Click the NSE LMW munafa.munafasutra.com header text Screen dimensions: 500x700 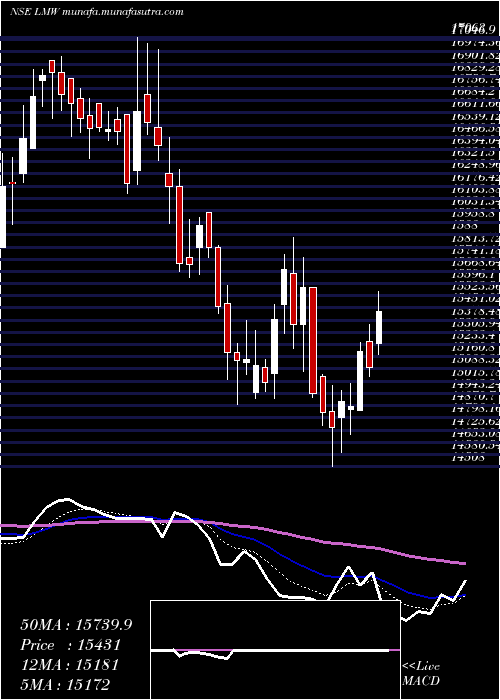pos(96,12)
